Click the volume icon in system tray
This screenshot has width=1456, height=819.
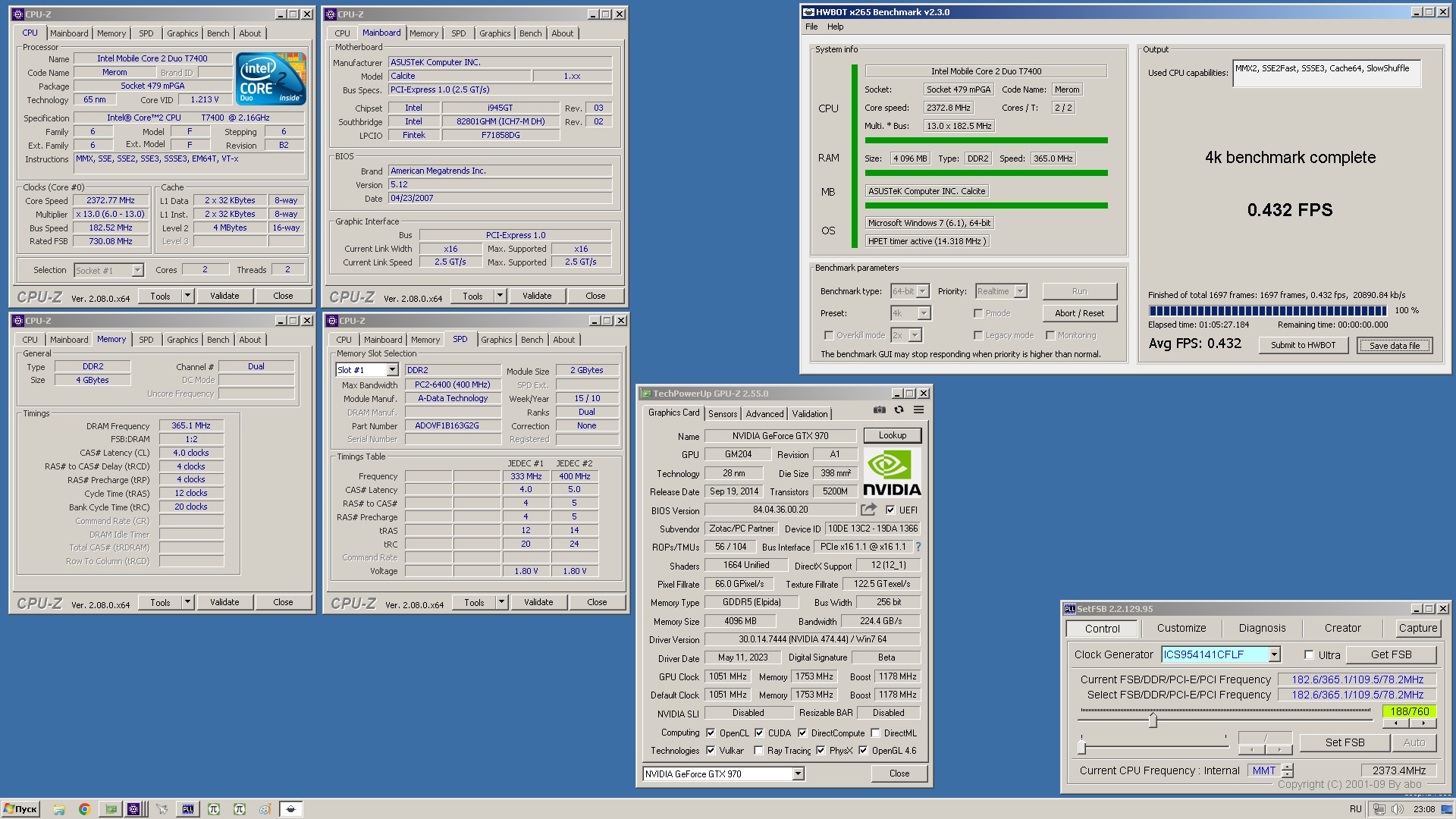[1397, 809]
